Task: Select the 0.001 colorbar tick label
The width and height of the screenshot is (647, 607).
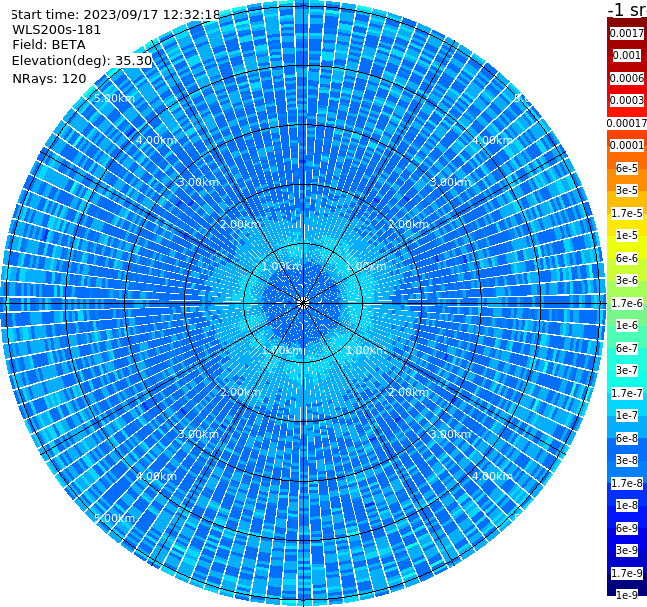Action: point(627,55)
